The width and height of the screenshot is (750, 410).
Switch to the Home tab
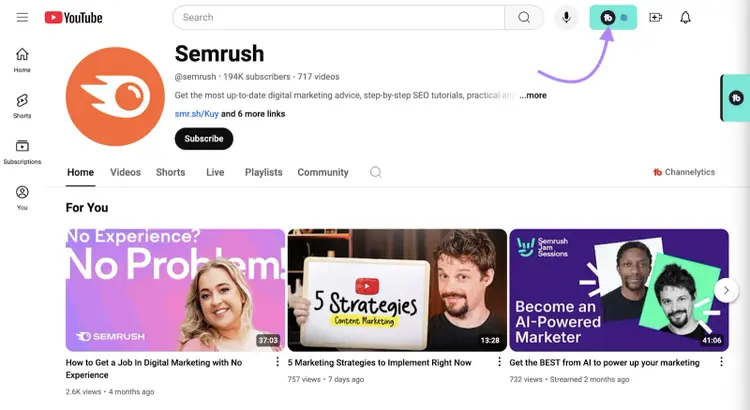[x=80, y=172]
